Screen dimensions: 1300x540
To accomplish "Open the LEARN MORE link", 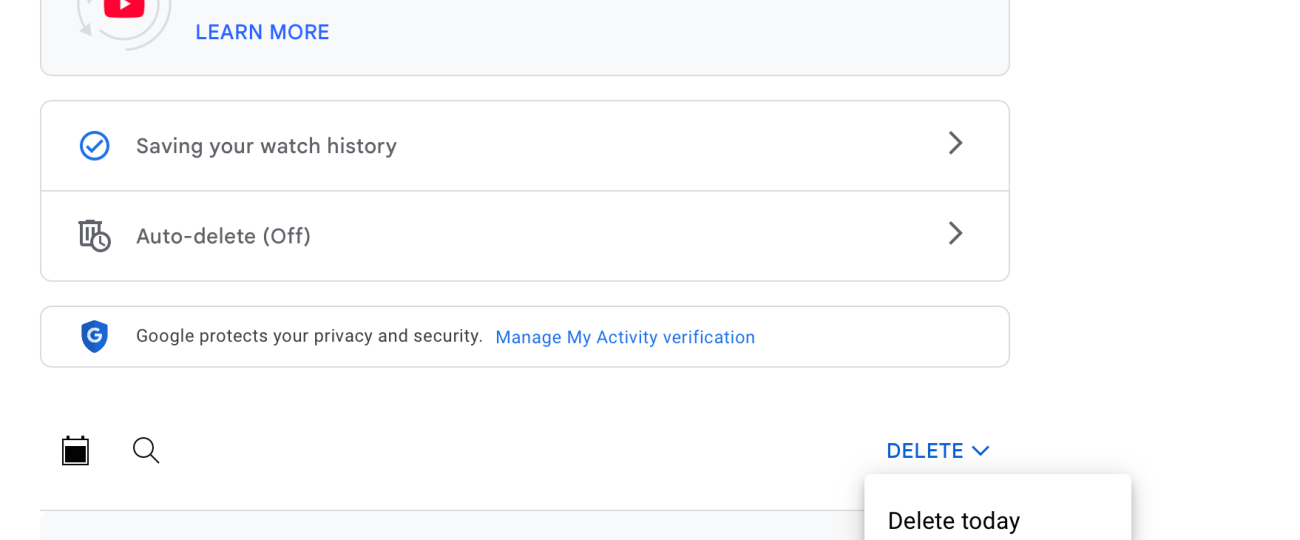I will pos(262,32).
